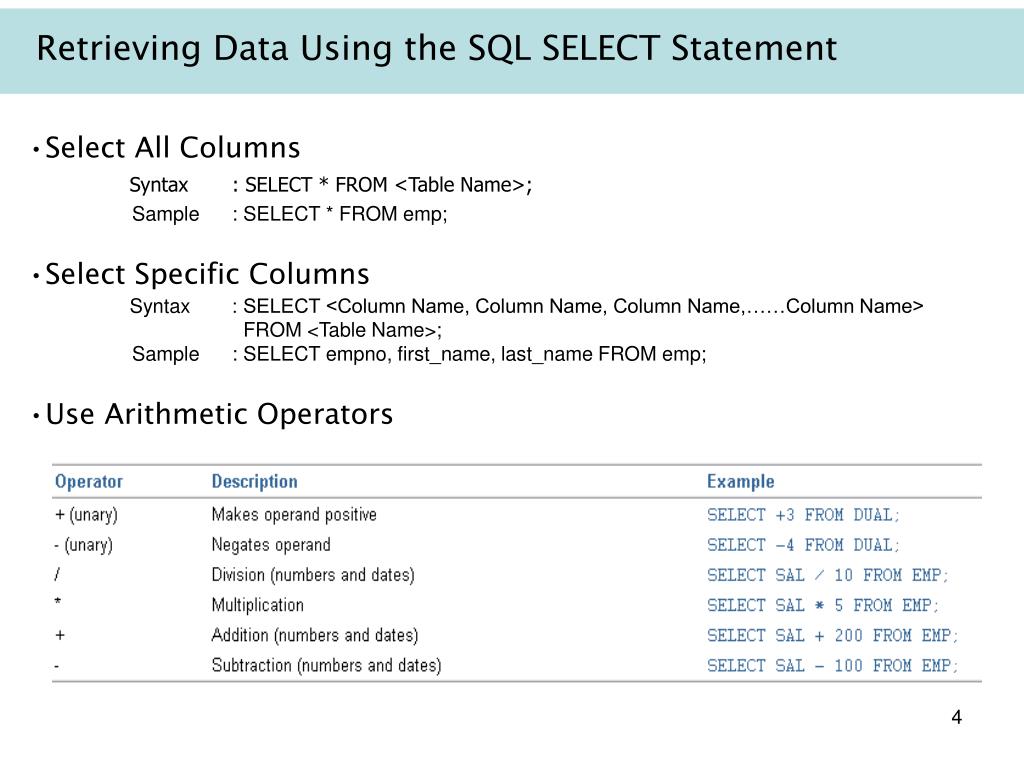This screenshot has width=1024, height=768.
Task: Click 'Subtraction (numbers and dates)' description
Action: tap(327, 665)
